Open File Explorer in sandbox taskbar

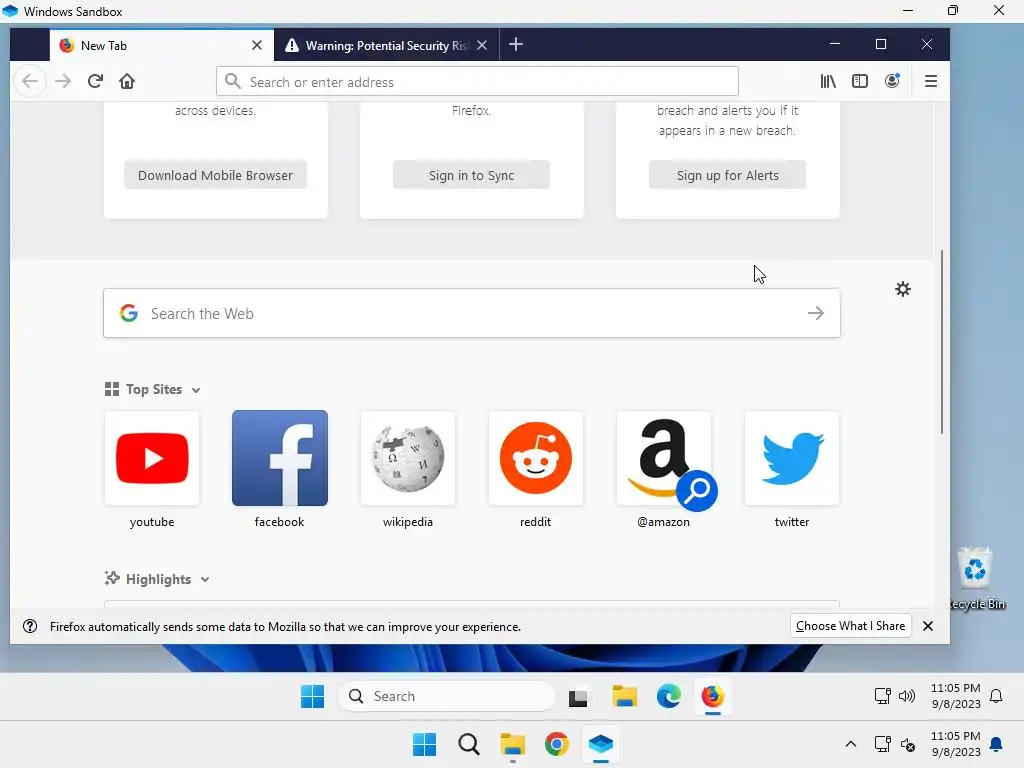pyautogui.click(x=624, y=696)
